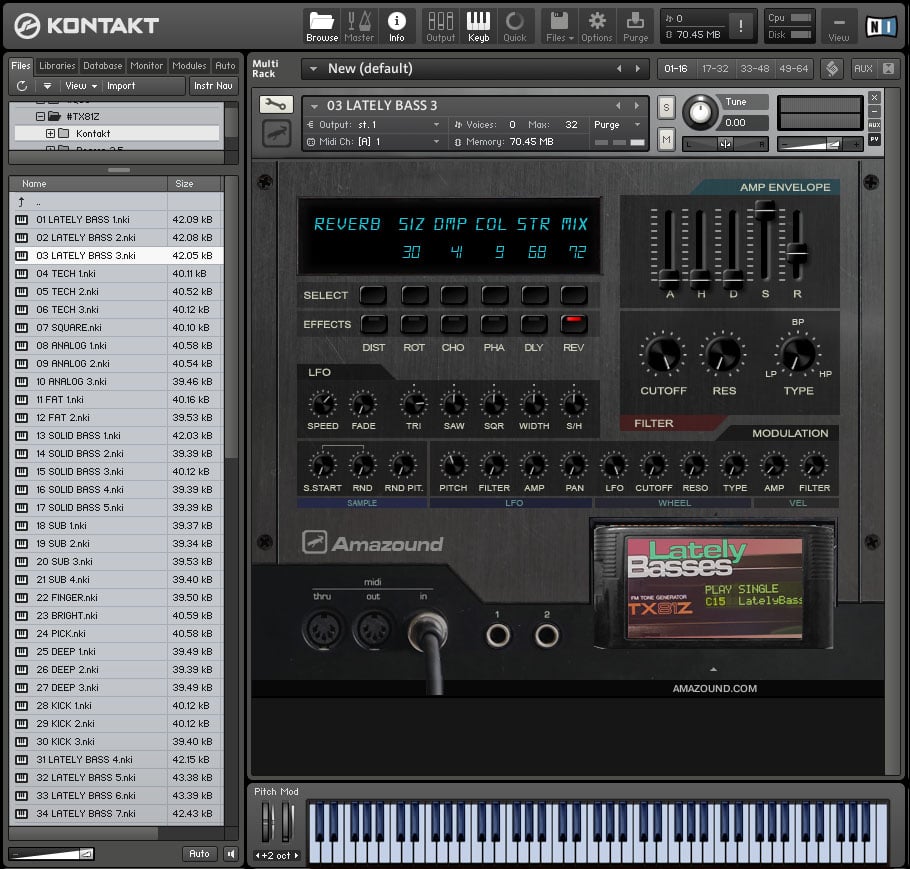The height and width of the screenshot is (869, 910).
Task: Go to parent folder in file list
Action: point(21,202)
